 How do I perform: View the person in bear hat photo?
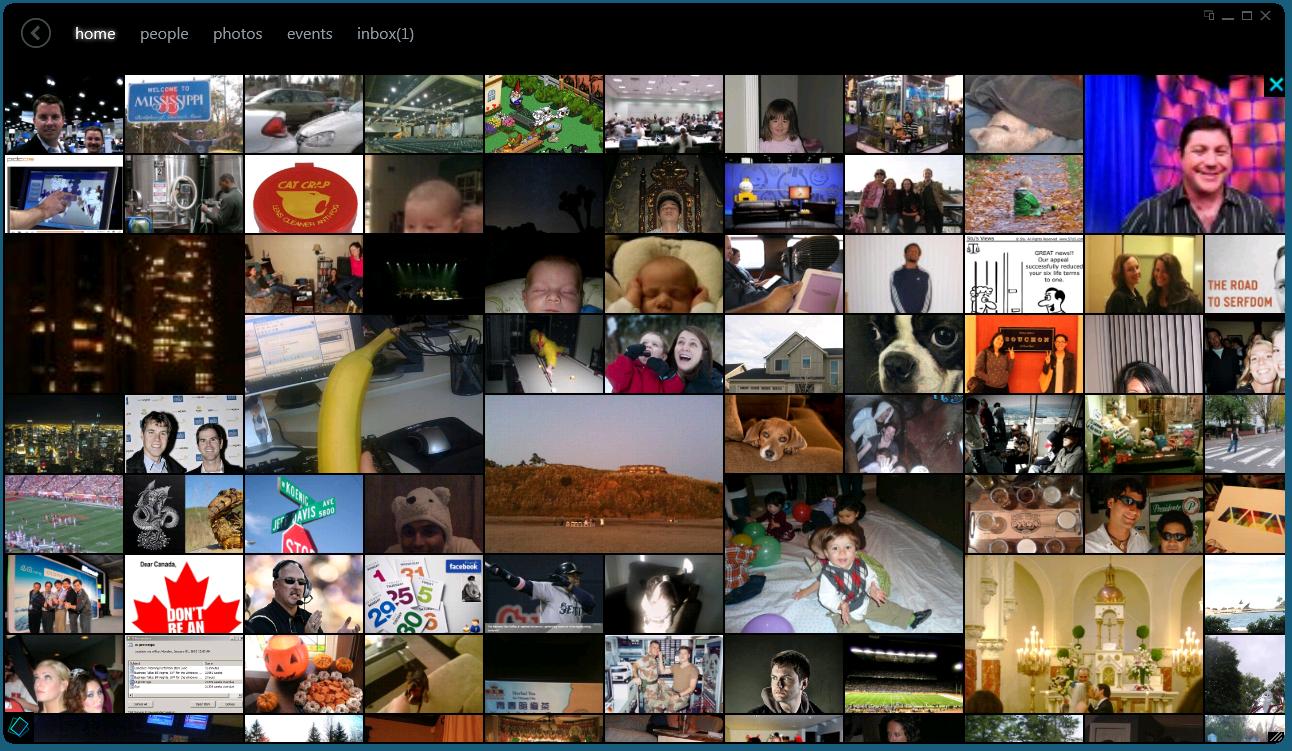pos(424,514)
